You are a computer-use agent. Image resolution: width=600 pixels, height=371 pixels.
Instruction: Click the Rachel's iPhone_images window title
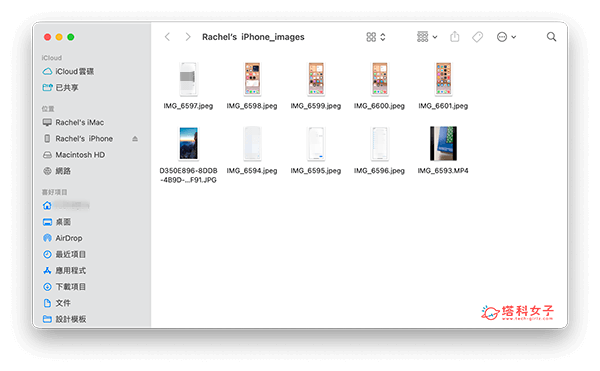253,37
